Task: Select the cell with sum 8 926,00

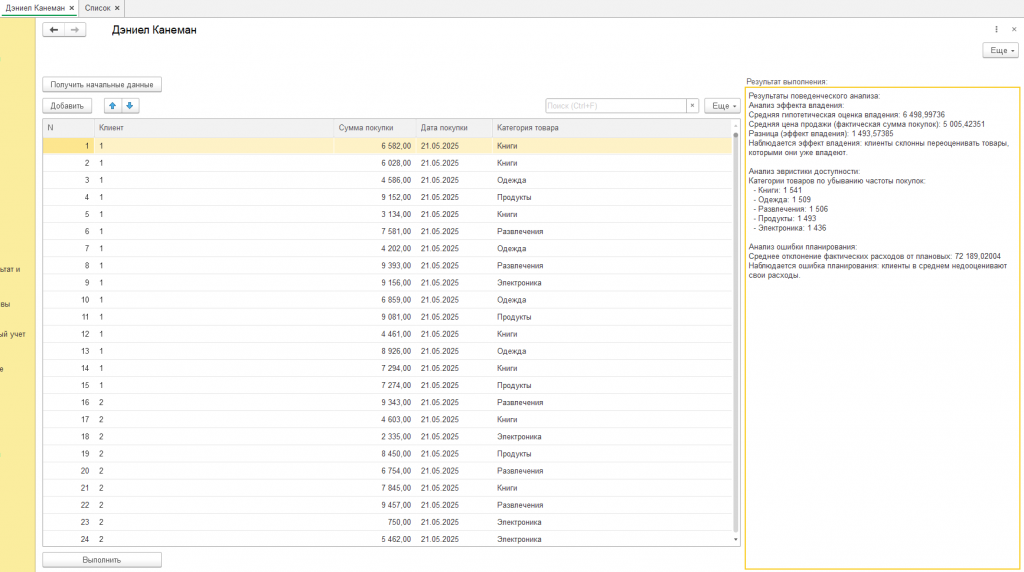Action: (x=375, y=351)
